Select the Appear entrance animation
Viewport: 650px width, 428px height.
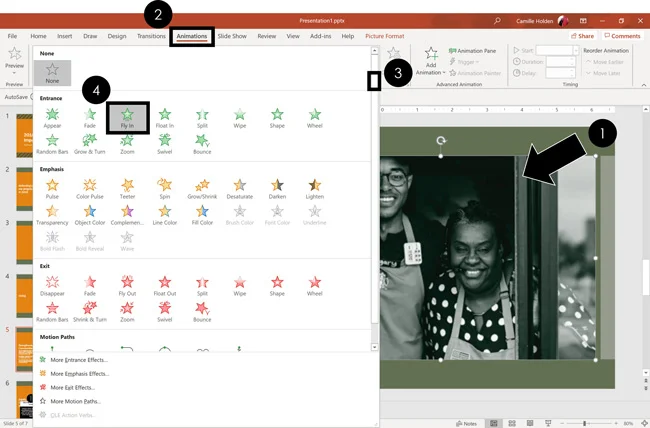tap(52, 118)
